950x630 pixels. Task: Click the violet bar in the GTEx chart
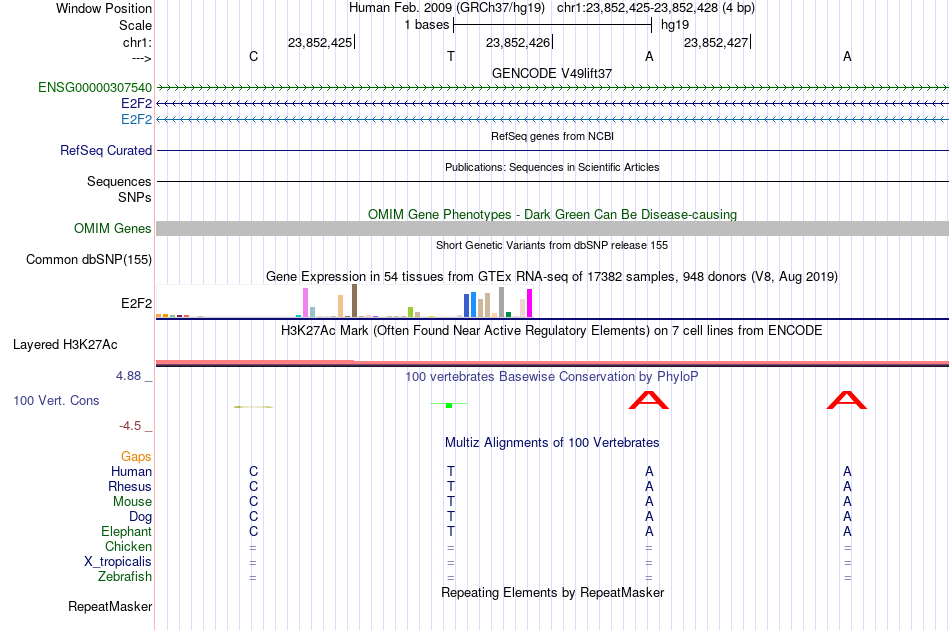305,302
